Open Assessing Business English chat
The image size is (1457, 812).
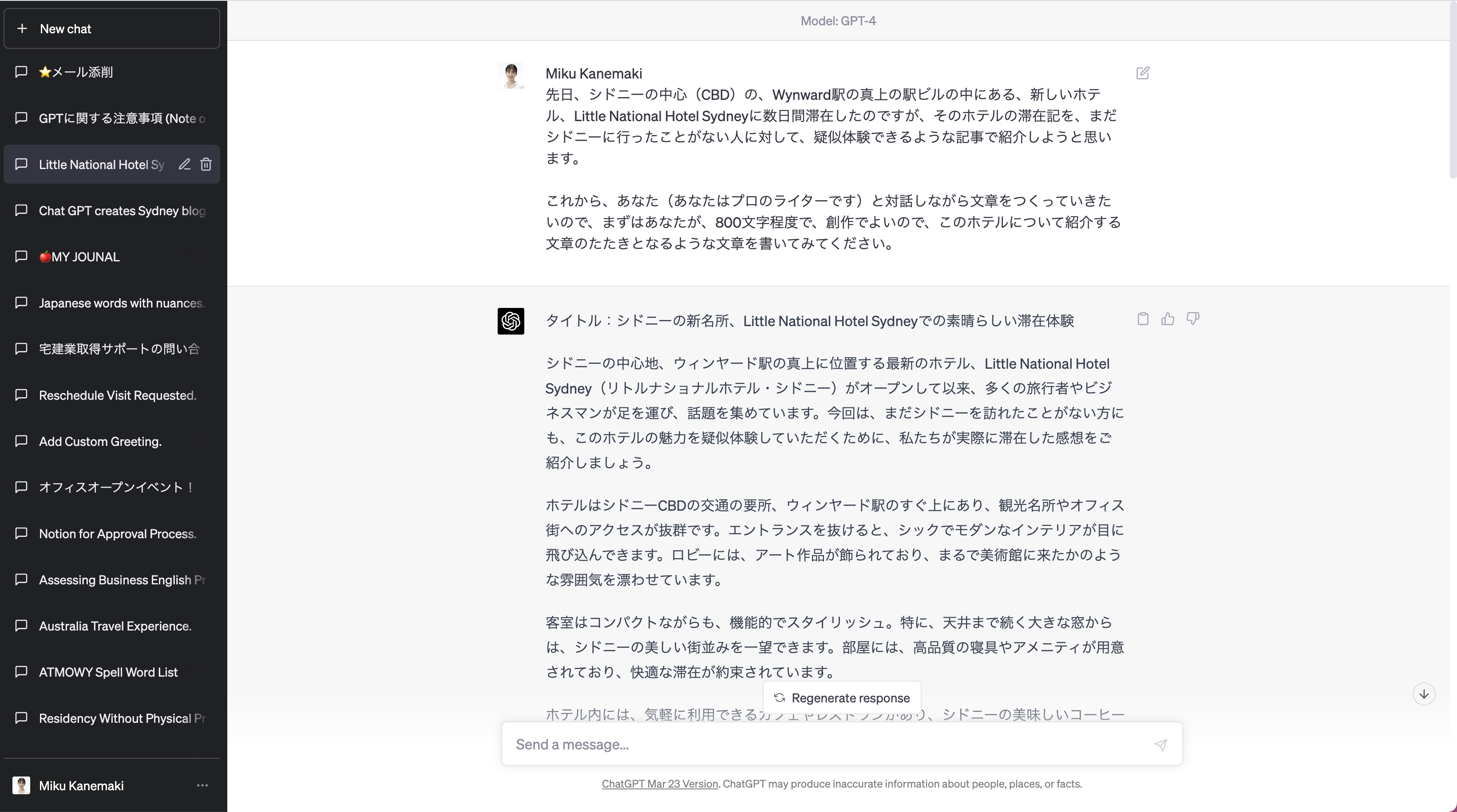tap(111, 579)
